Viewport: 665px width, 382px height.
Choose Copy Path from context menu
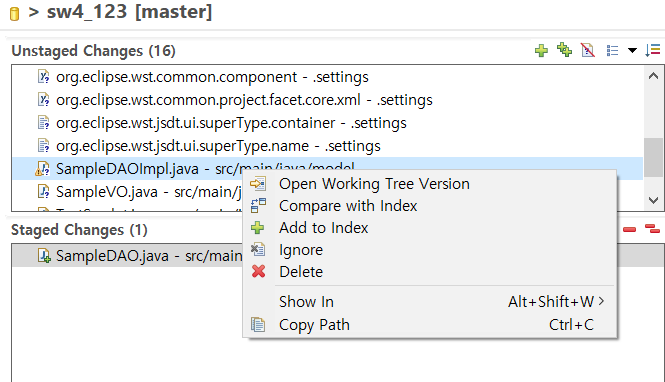[x=430, y=325]
